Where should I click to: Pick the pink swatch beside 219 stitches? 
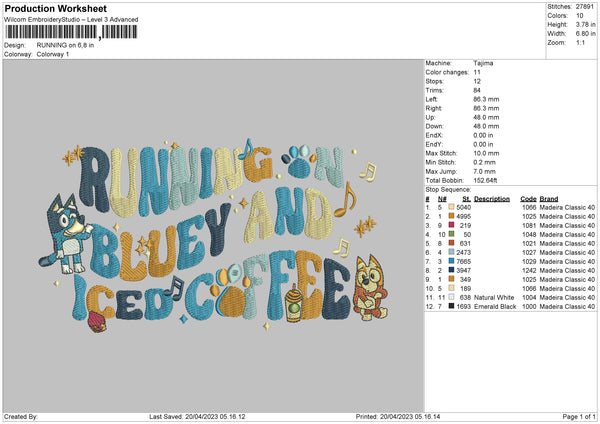(451, 225)
